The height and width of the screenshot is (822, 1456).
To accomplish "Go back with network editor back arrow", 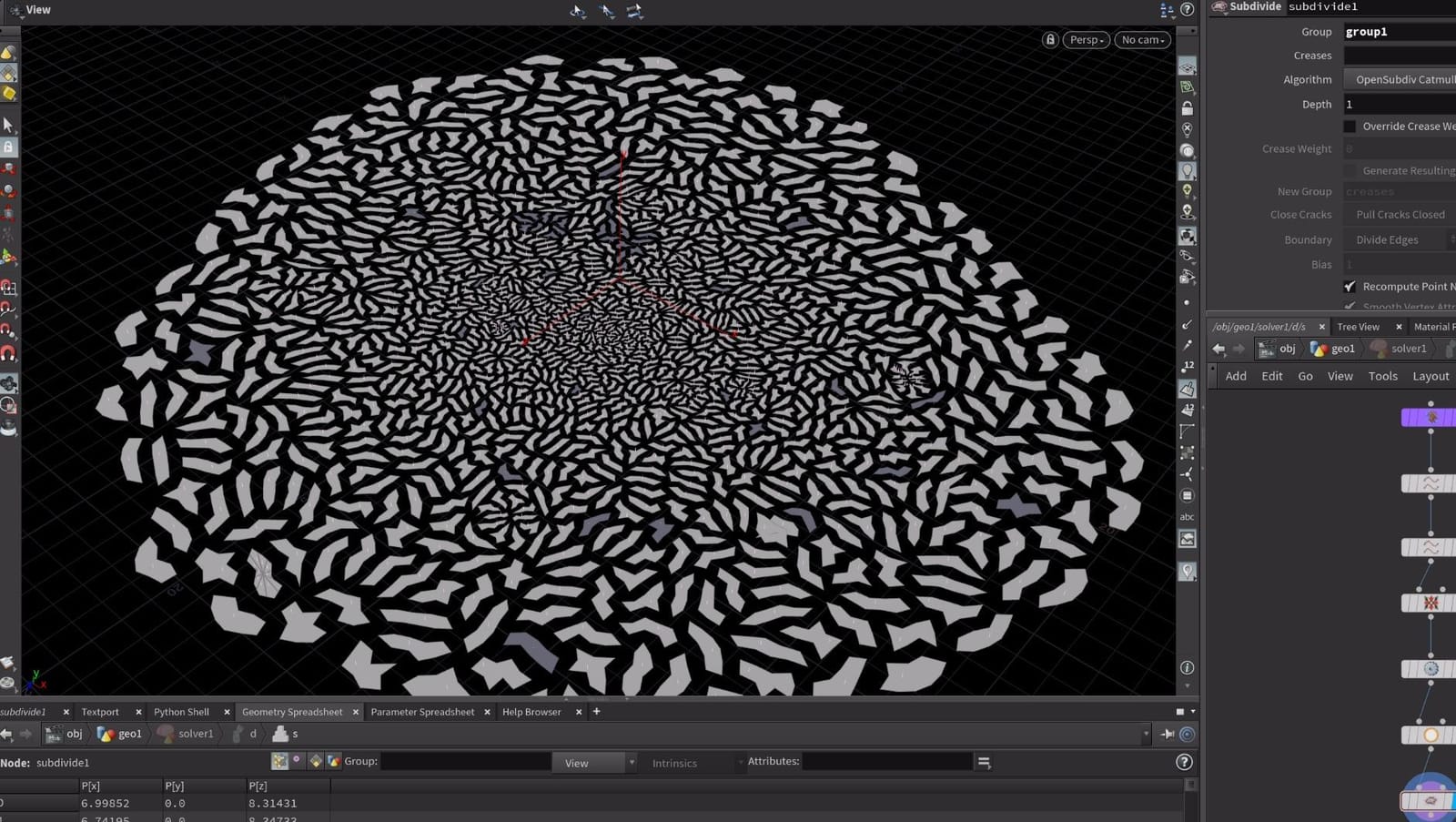I will click(x=1218, y=349).
